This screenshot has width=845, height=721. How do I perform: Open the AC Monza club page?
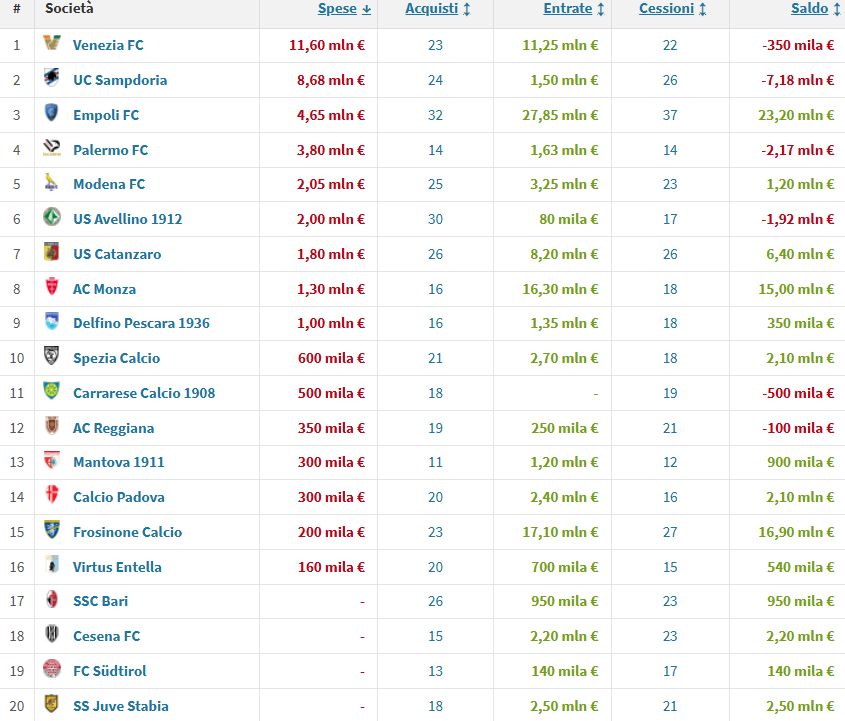click(x=105, y=289)
